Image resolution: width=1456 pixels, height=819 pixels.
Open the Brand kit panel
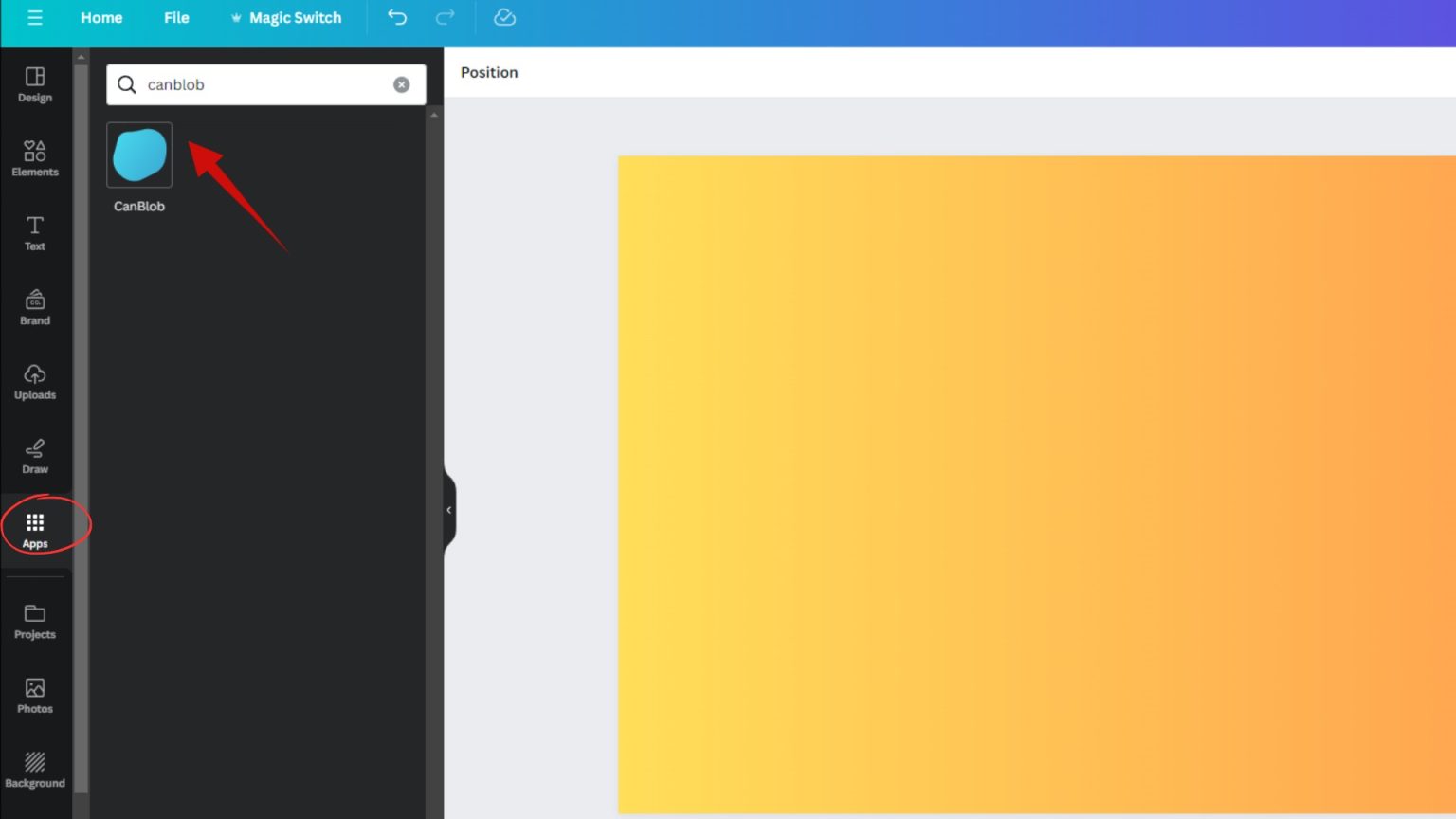[x=35, y=307]
